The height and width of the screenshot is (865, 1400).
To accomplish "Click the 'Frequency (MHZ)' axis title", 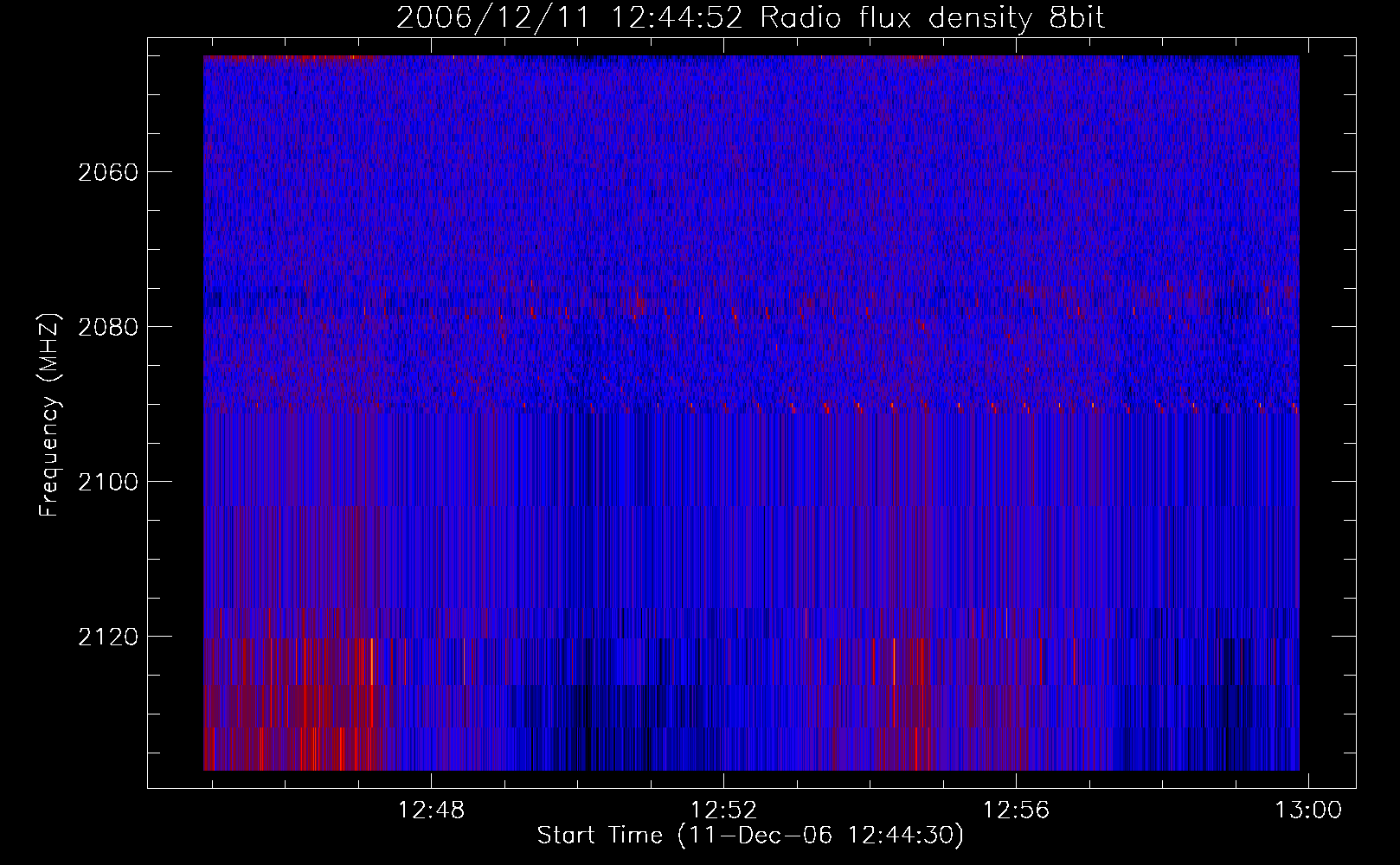I will [50, 415].
